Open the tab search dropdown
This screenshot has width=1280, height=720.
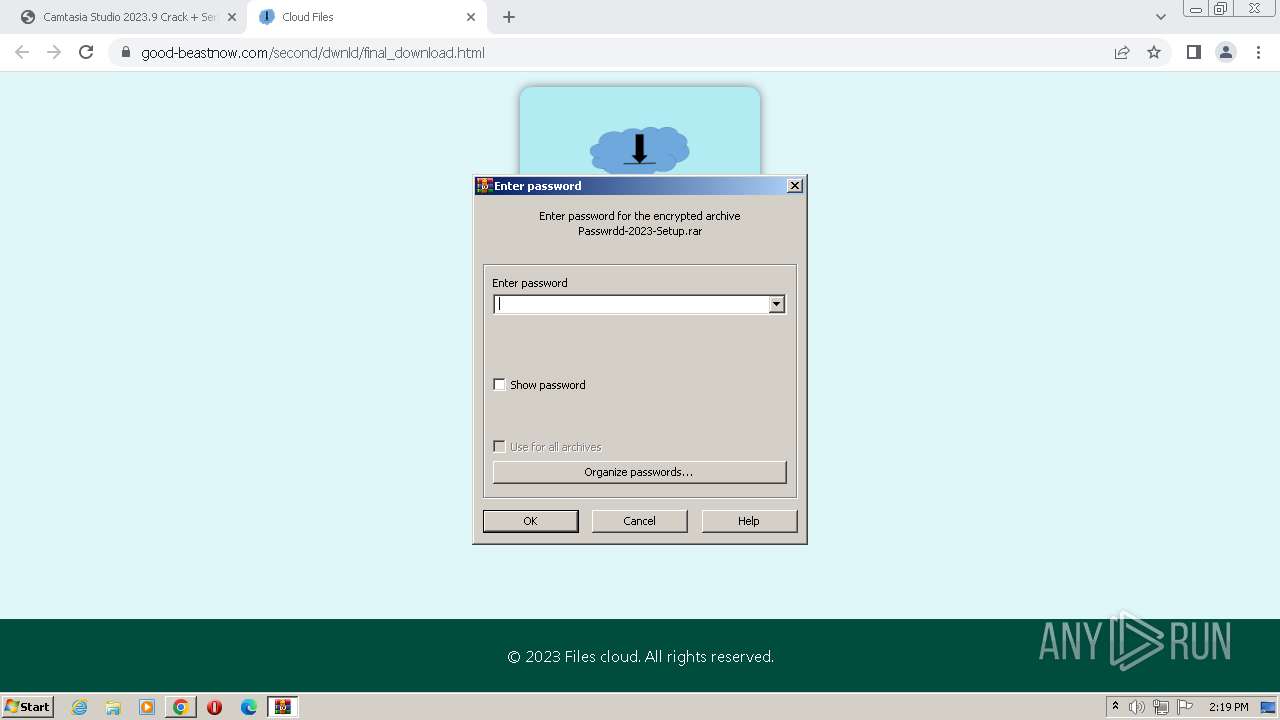pos(1160,17)
